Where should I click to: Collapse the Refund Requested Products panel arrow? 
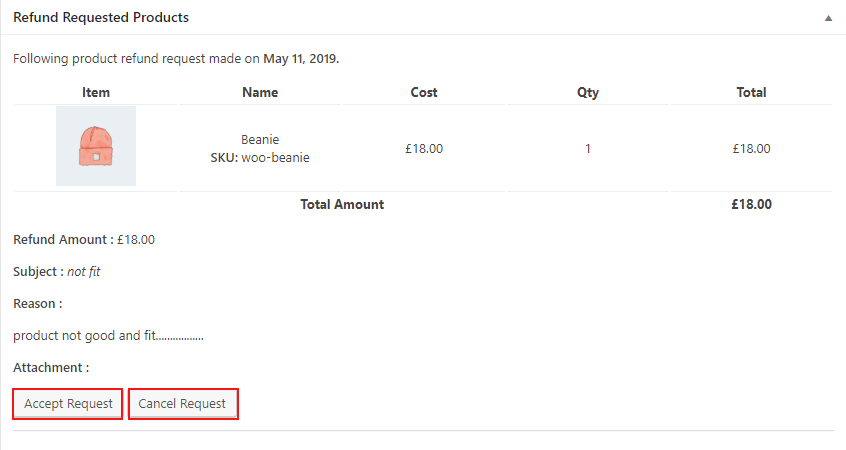click(x=828, y=18)
